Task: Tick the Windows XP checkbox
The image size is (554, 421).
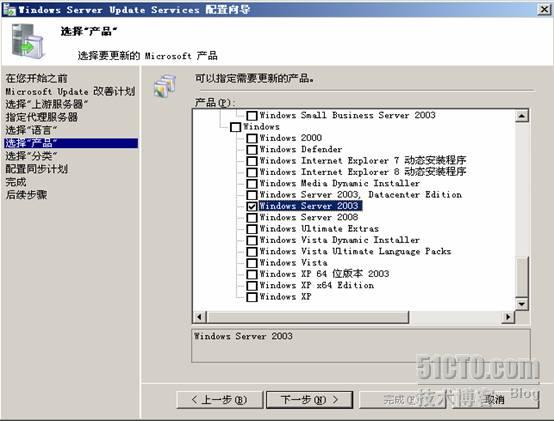Action: pos(252,297)
